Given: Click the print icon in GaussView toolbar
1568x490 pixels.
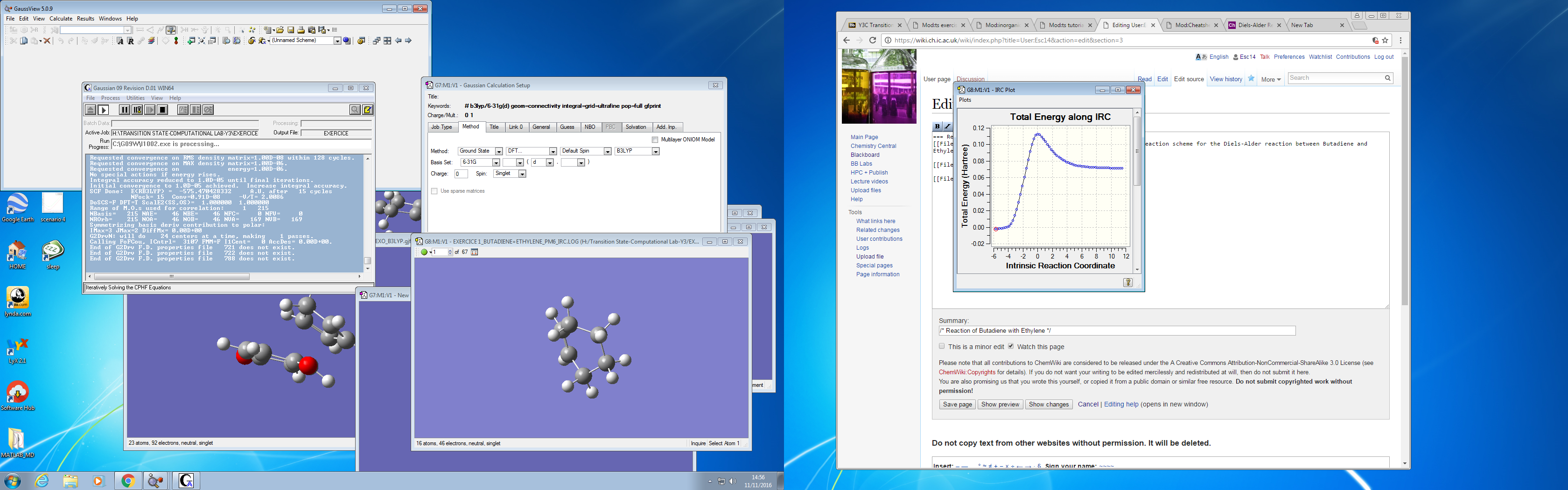Looking at the screenshot, I should (301, 30).
